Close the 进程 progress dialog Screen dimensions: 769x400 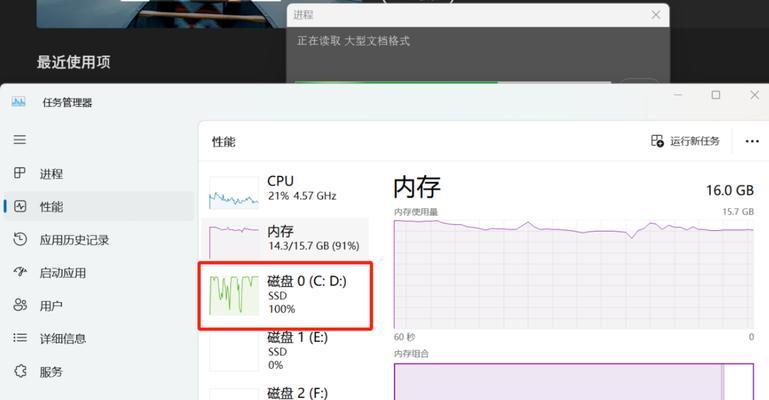tap(656, 15)
